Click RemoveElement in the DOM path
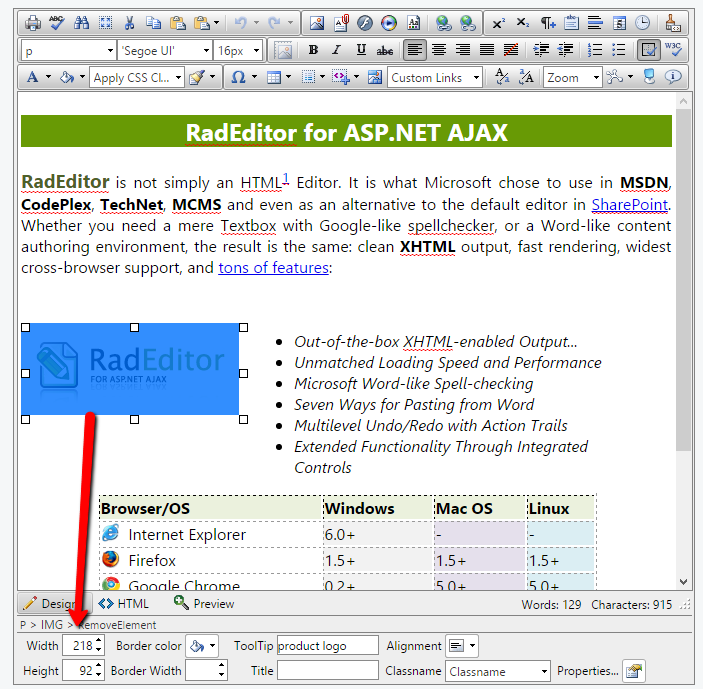Screen dimensions: 703x689 tap(117, 624)
